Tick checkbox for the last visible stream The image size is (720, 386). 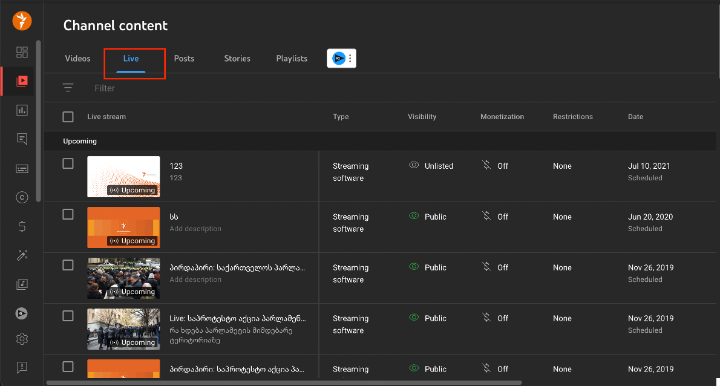68,366
